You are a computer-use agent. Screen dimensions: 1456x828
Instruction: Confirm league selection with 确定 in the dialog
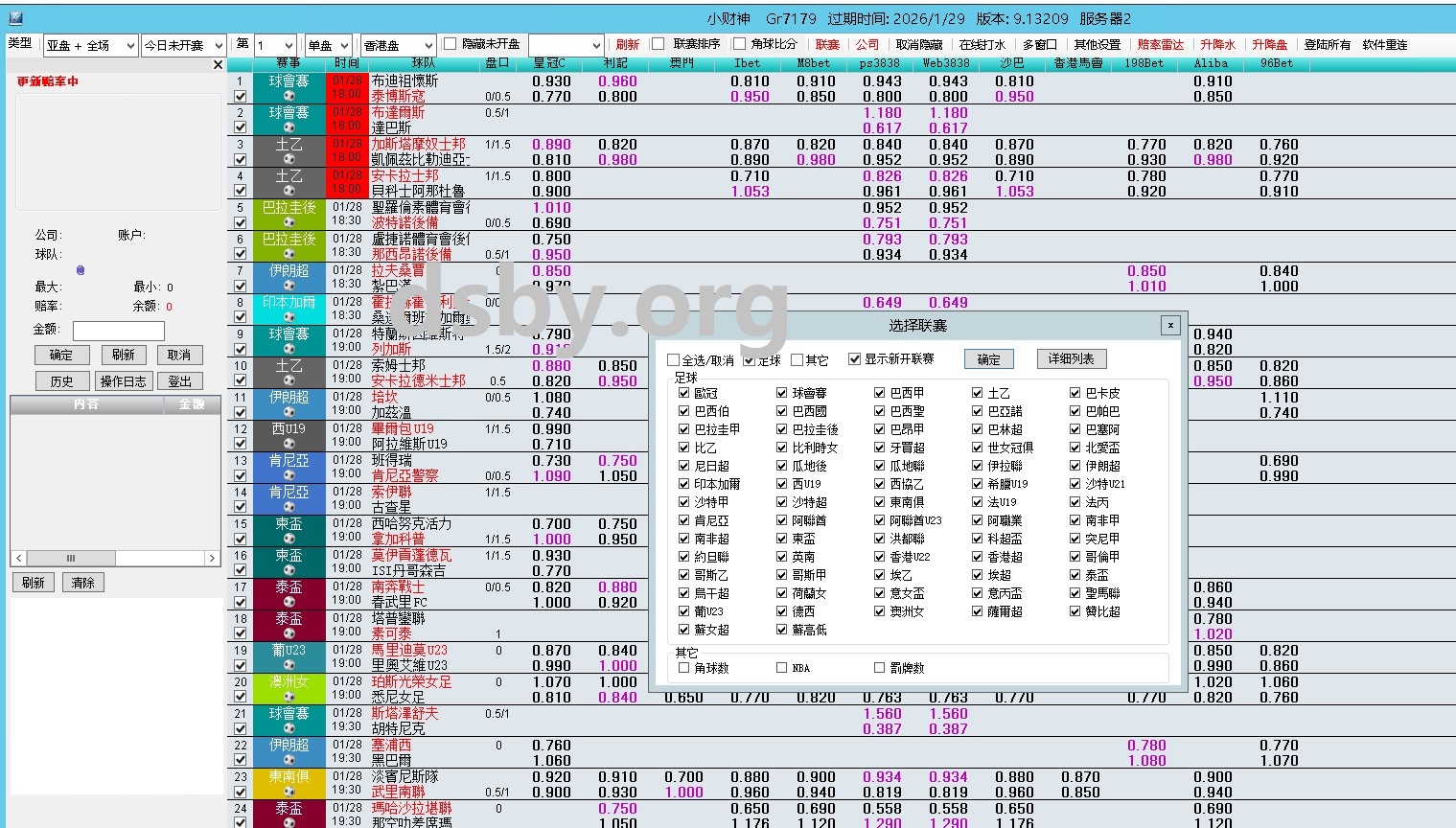coord(988,359)
